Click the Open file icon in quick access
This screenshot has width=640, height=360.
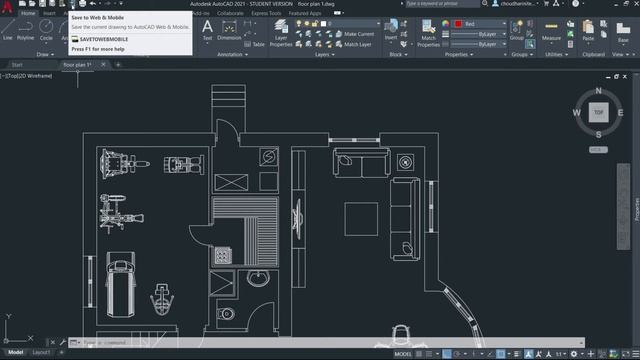(x=32, y=4)
